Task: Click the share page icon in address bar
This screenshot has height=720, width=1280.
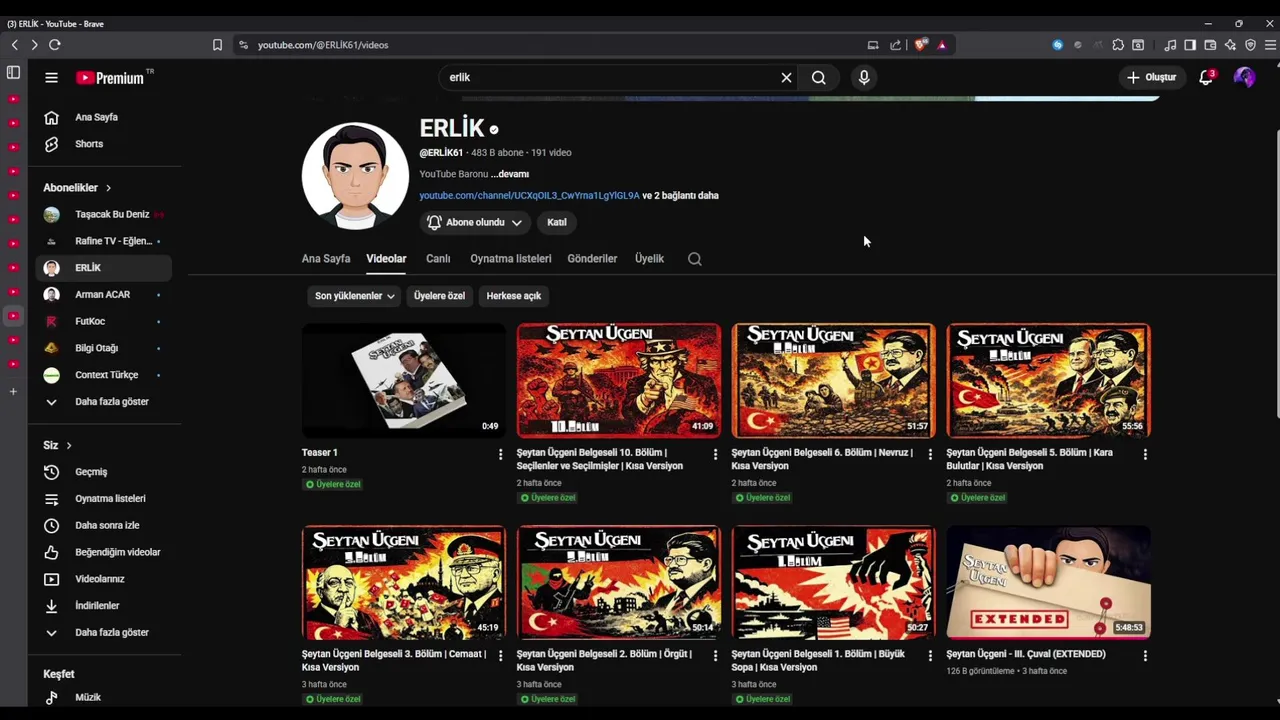Action: tap(895, 45)
